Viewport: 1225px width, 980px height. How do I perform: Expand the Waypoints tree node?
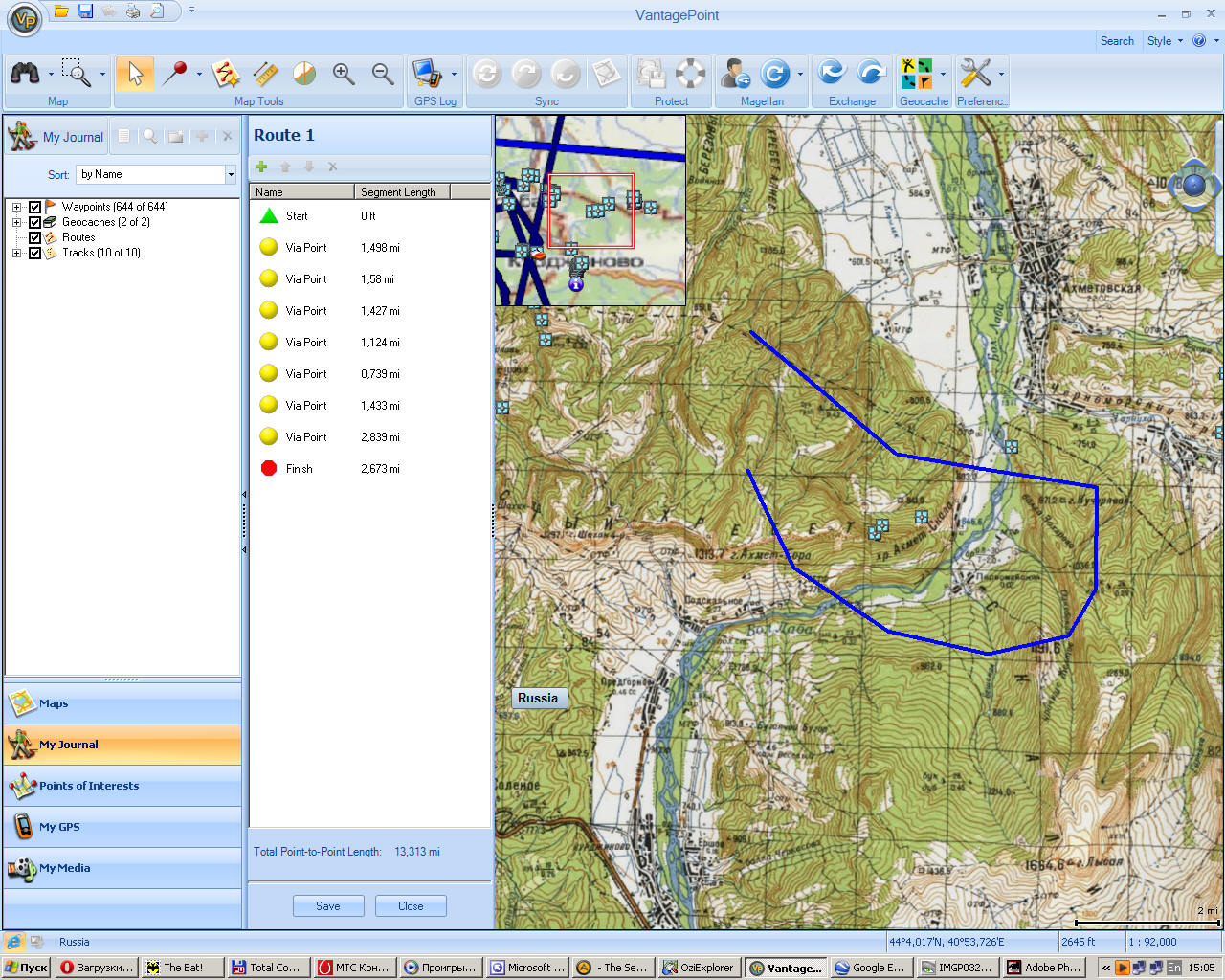click(16, 207)
